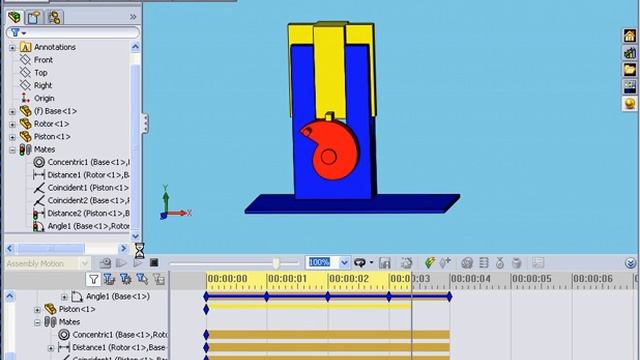Image resolution: width=640 pixels, height=360 pixels.
Task: Add a Motor to the study
Action: tap(467, 263)
